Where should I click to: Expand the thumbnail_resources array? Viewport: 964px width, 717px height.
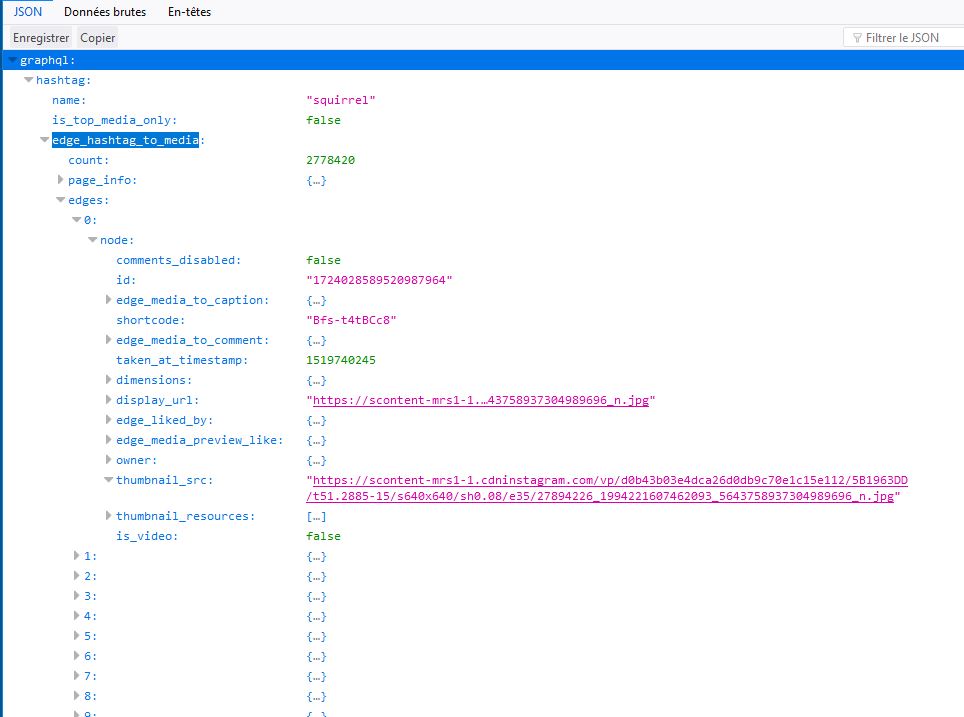109,516
